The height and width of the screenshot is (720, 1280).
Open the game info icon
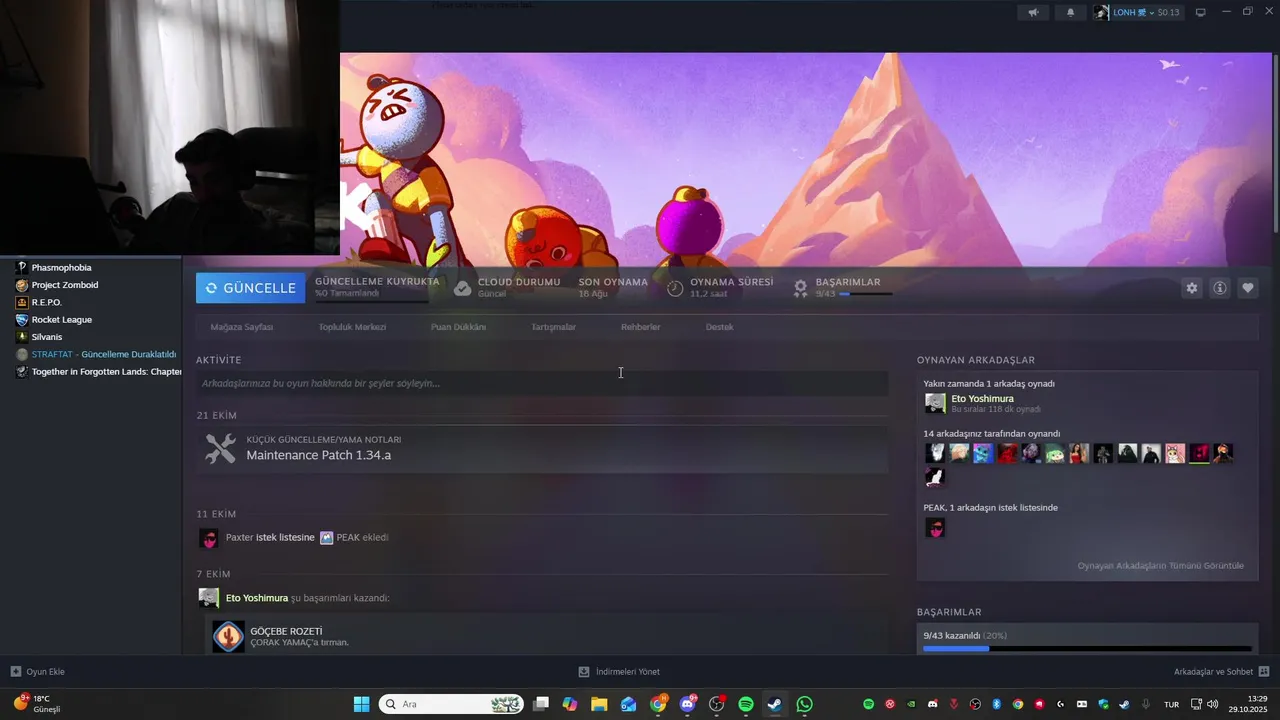1220,288
